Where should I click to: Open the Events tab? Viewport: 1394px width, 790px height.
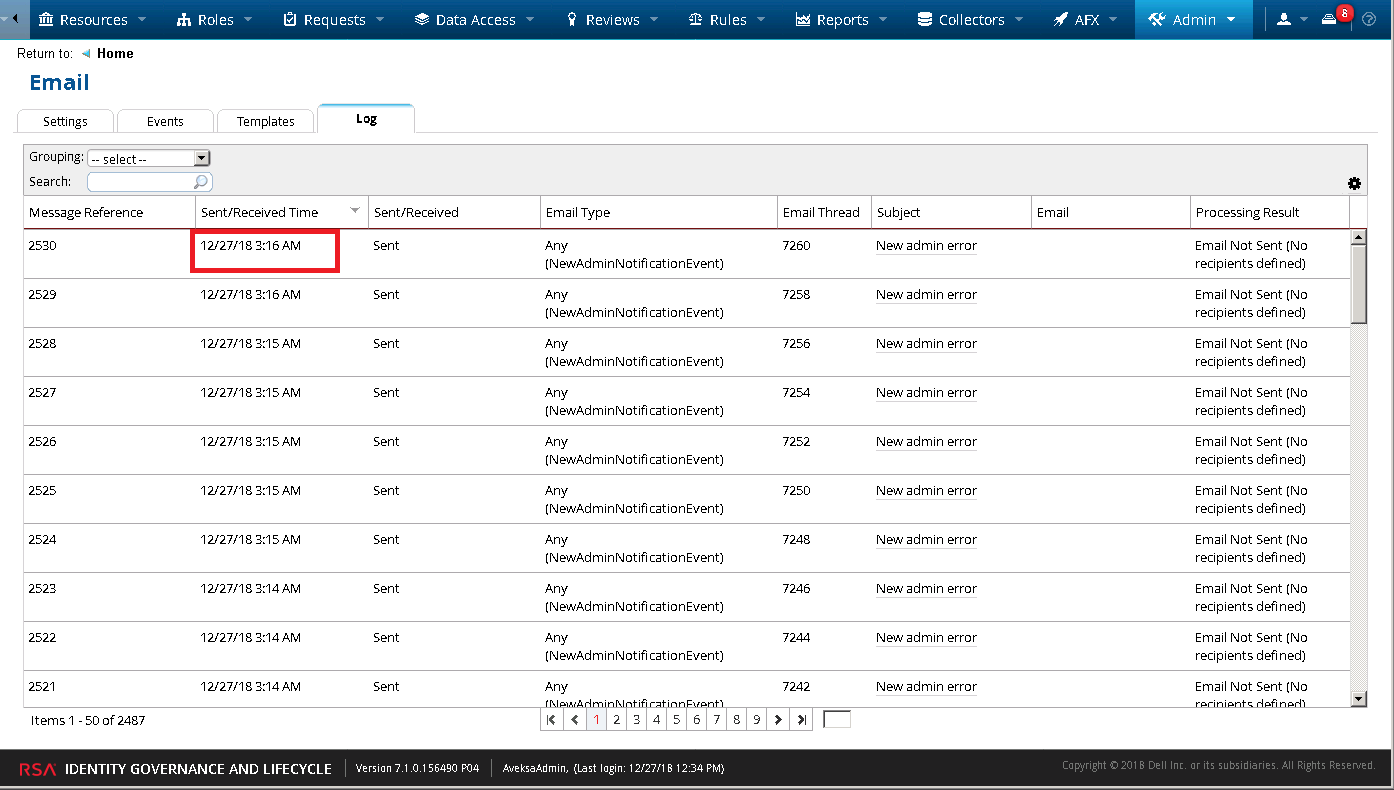tap(165, 121)
